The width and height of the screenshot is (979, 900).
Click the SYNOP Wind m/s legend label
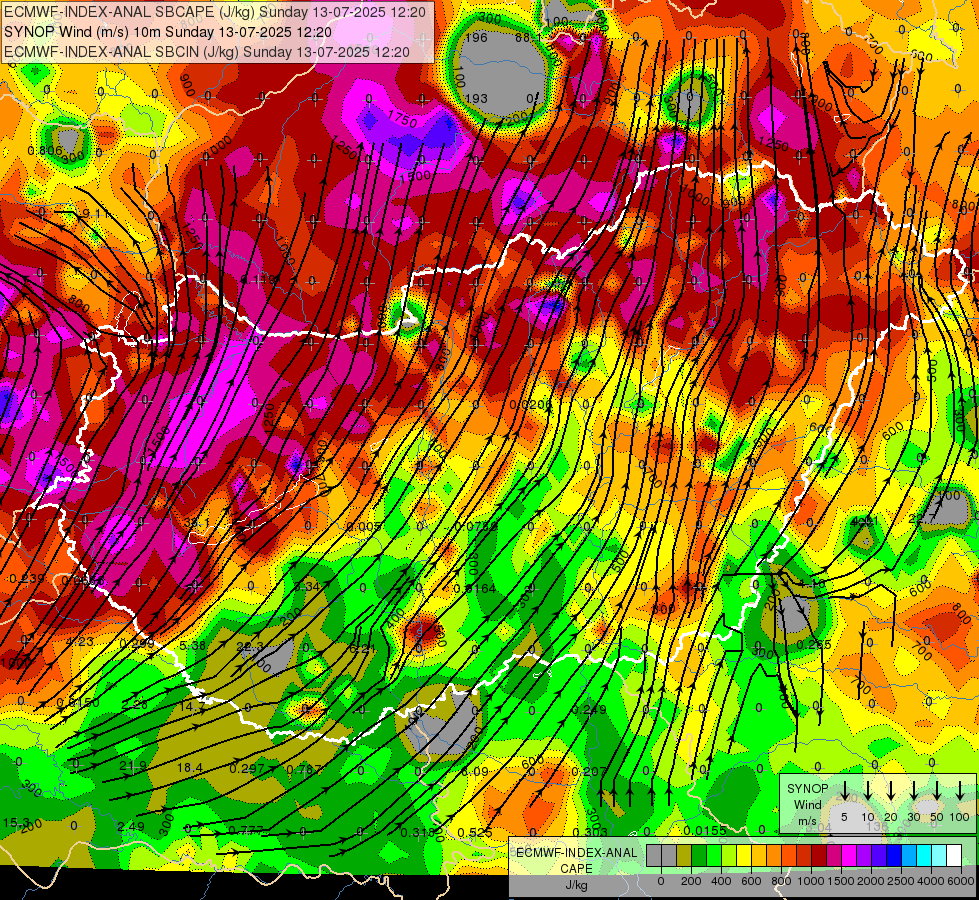coord(807,804)
